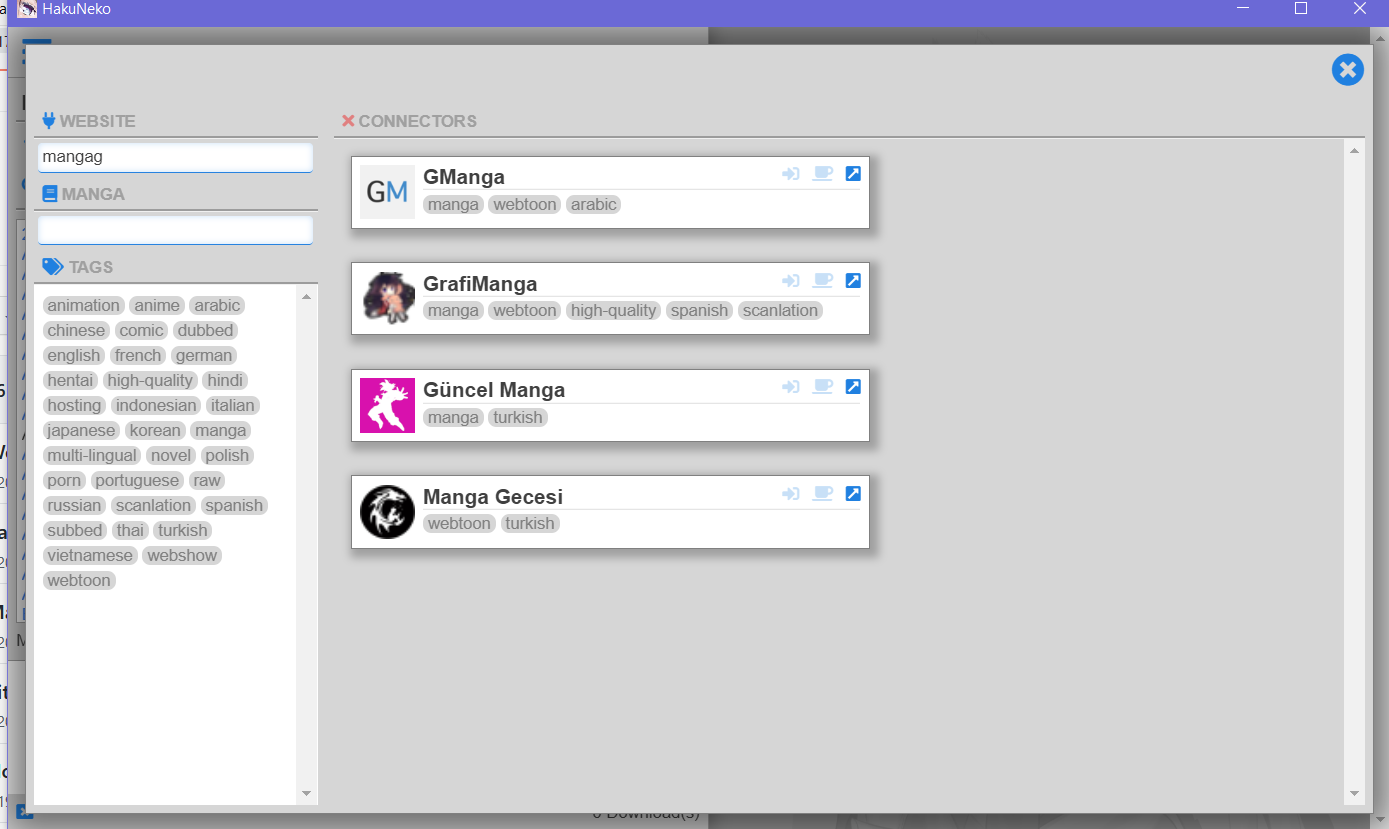Click the red X beside CONNECTORS
The width and height of the screenshot is (1389, 829).
347,120
